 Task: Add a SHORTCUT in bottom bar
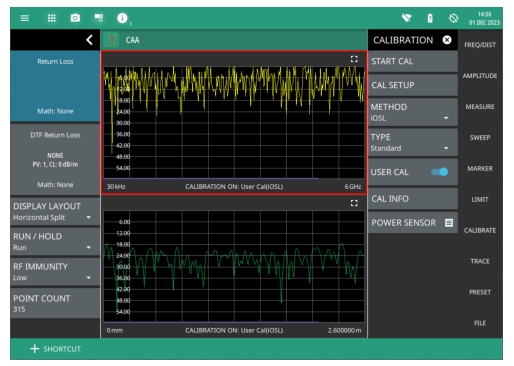(x=55, y=349)
